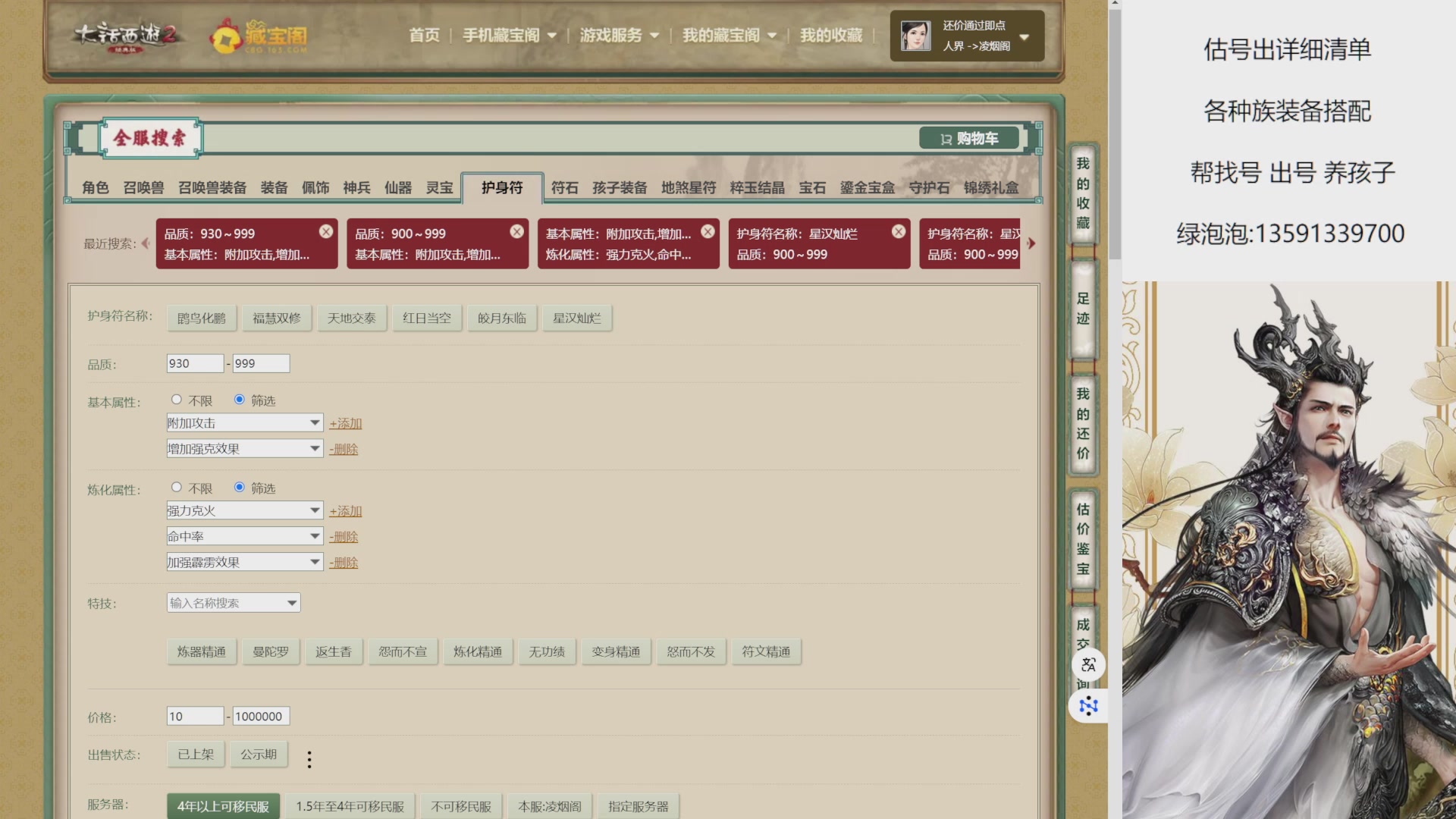Switch to the 宝石 tab
The height and width of the screenshot is (819, 1456).
pos(812,187)
